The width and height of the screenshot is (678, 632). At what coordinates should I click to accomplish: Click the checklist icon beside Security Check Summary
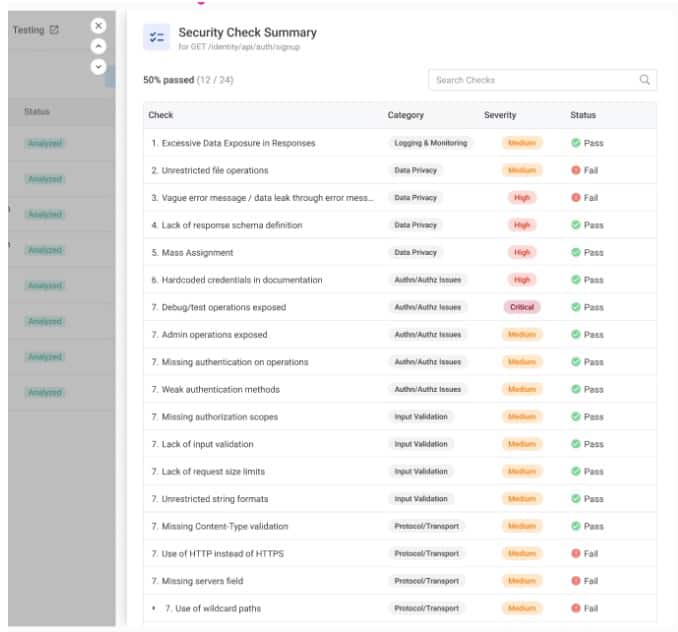156,38
